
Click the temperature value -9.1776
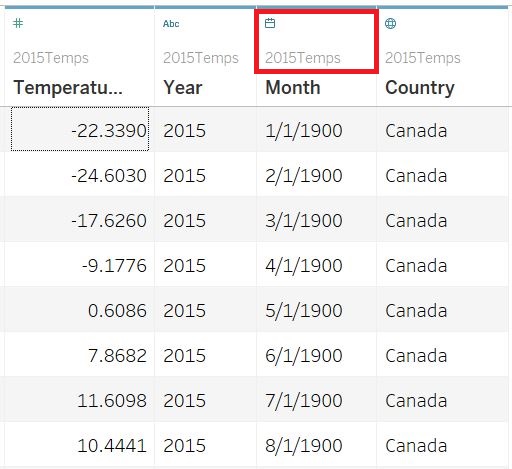114,265
